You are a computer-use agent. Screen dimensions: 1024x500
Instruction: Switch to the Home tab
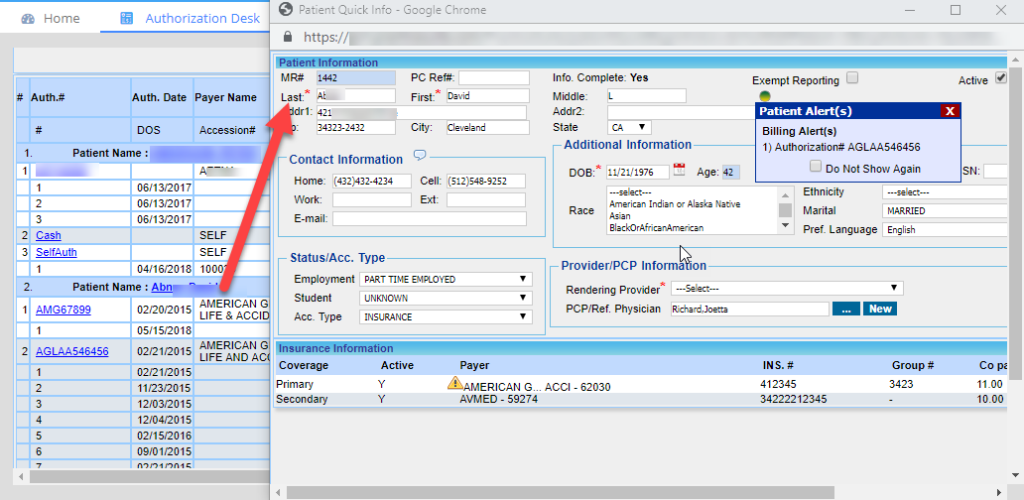[x=50, y=18]
